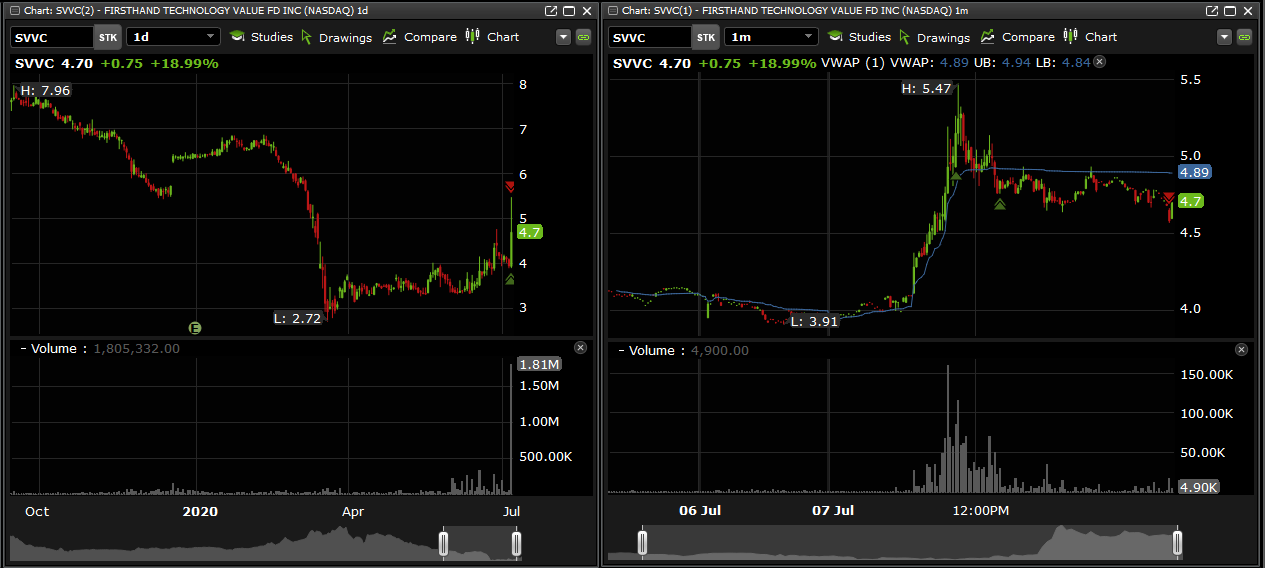Grab the left handle of 1m chart range slider
The height and width of the screenshot is (568, 1265).
[642, 543]
